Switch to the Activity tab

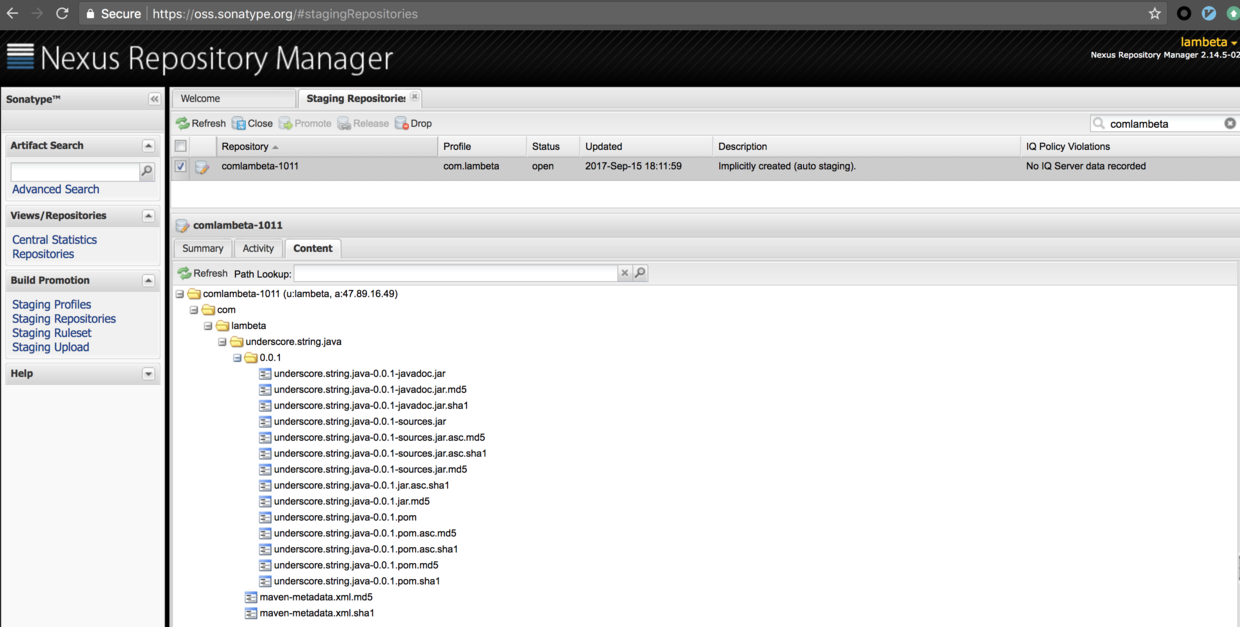click(x=257, y=248)
